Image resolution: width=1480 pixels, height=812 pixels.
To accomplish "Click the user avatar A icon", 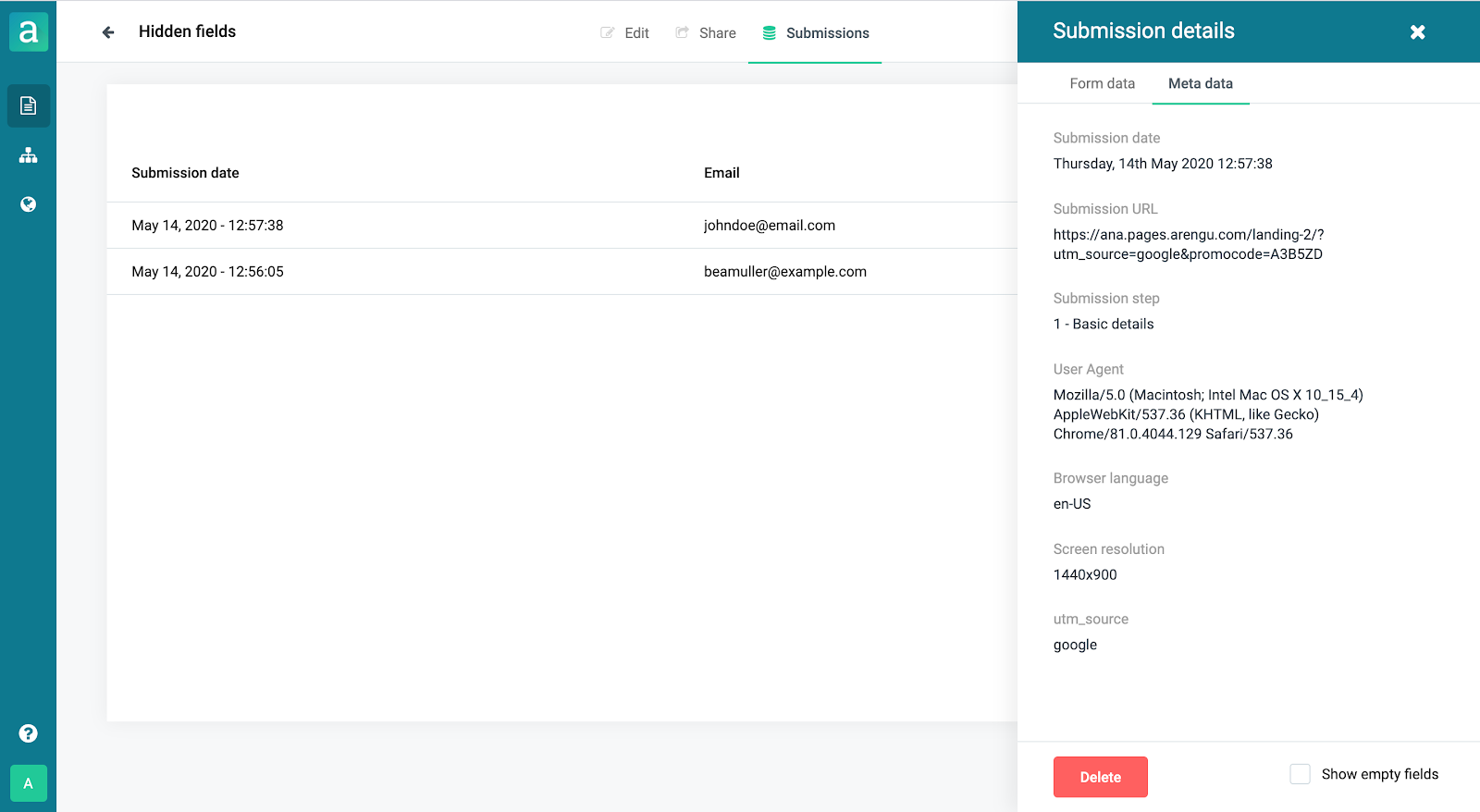I will (x=28, y=783).
